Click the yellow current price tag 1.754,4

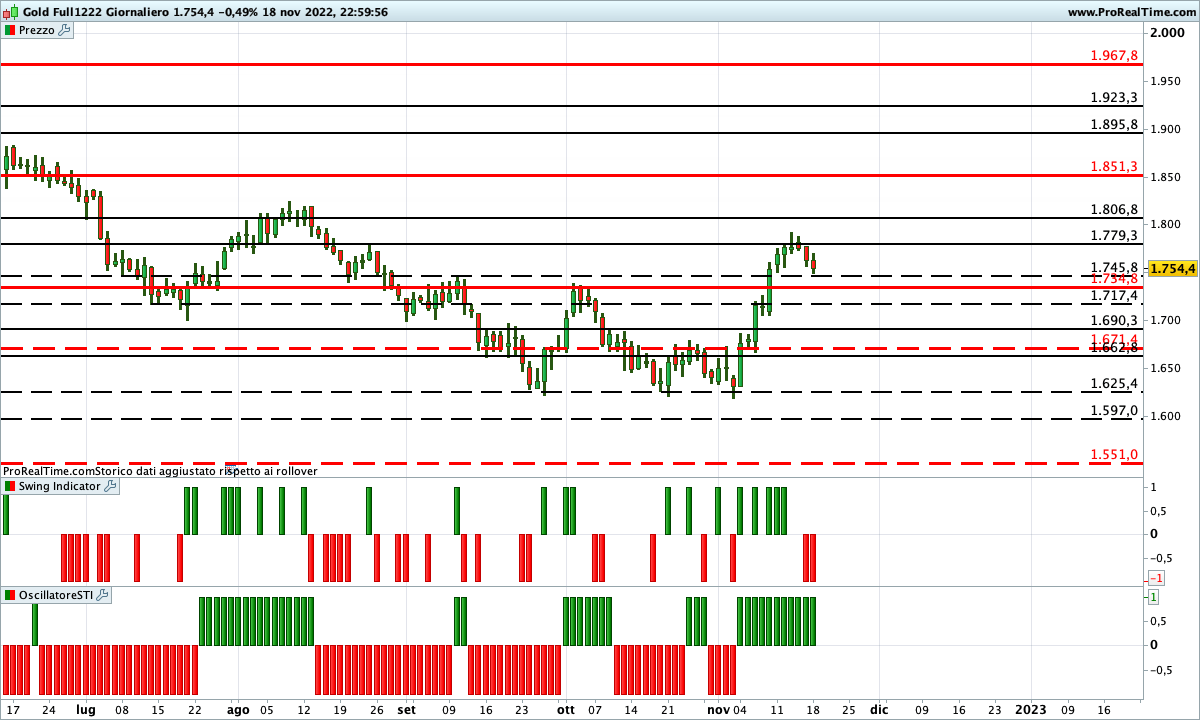(x=1173, y=268)
